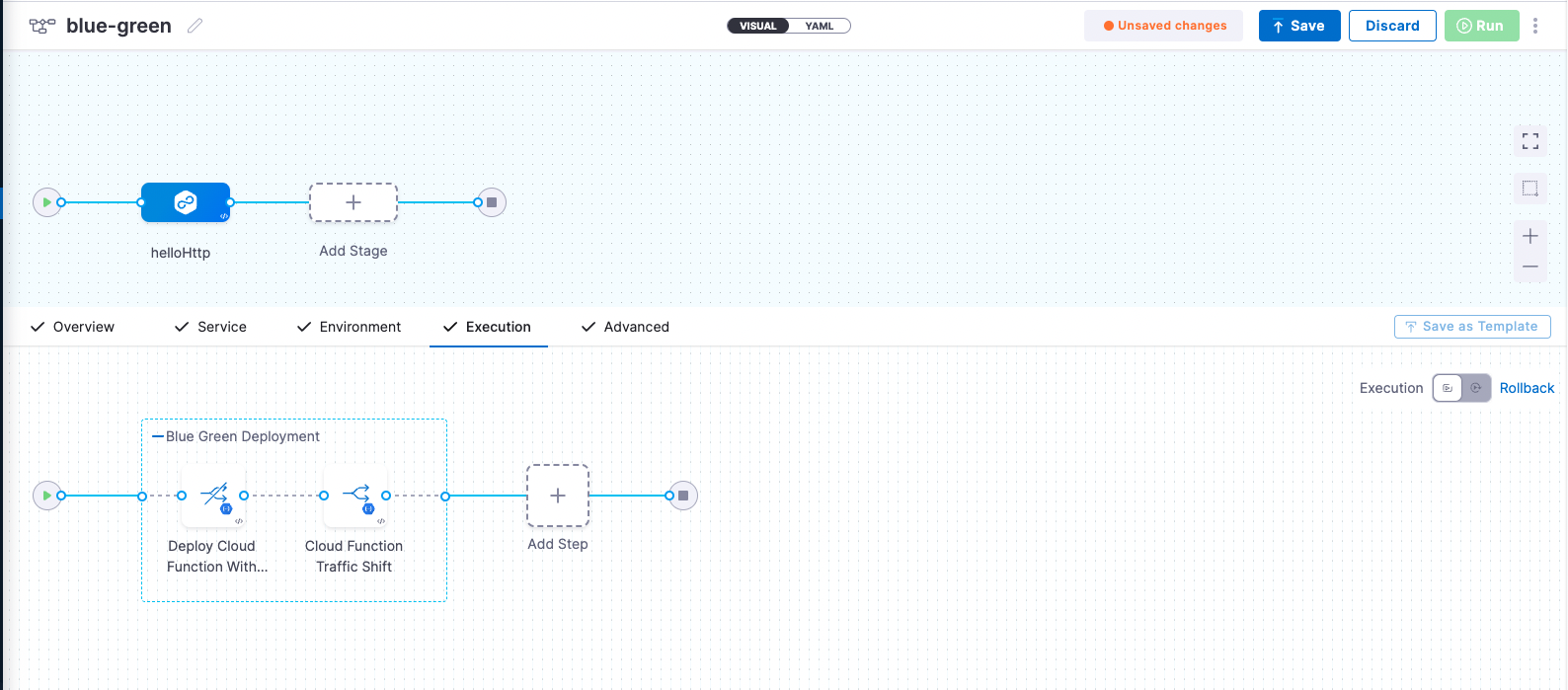Click Add Stage plus box
Image resolution: width=1568 pixels, height=690 pixels.
pyautogui.click(x=353, y=202)
